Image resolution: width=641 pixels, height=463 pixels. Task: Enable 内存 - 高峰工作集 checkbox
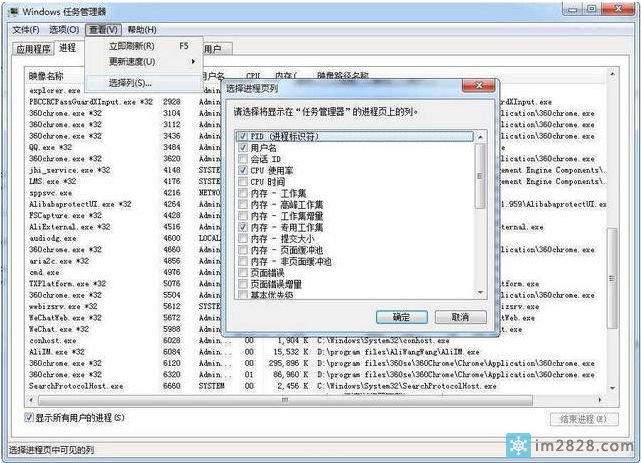pos(242,205)
